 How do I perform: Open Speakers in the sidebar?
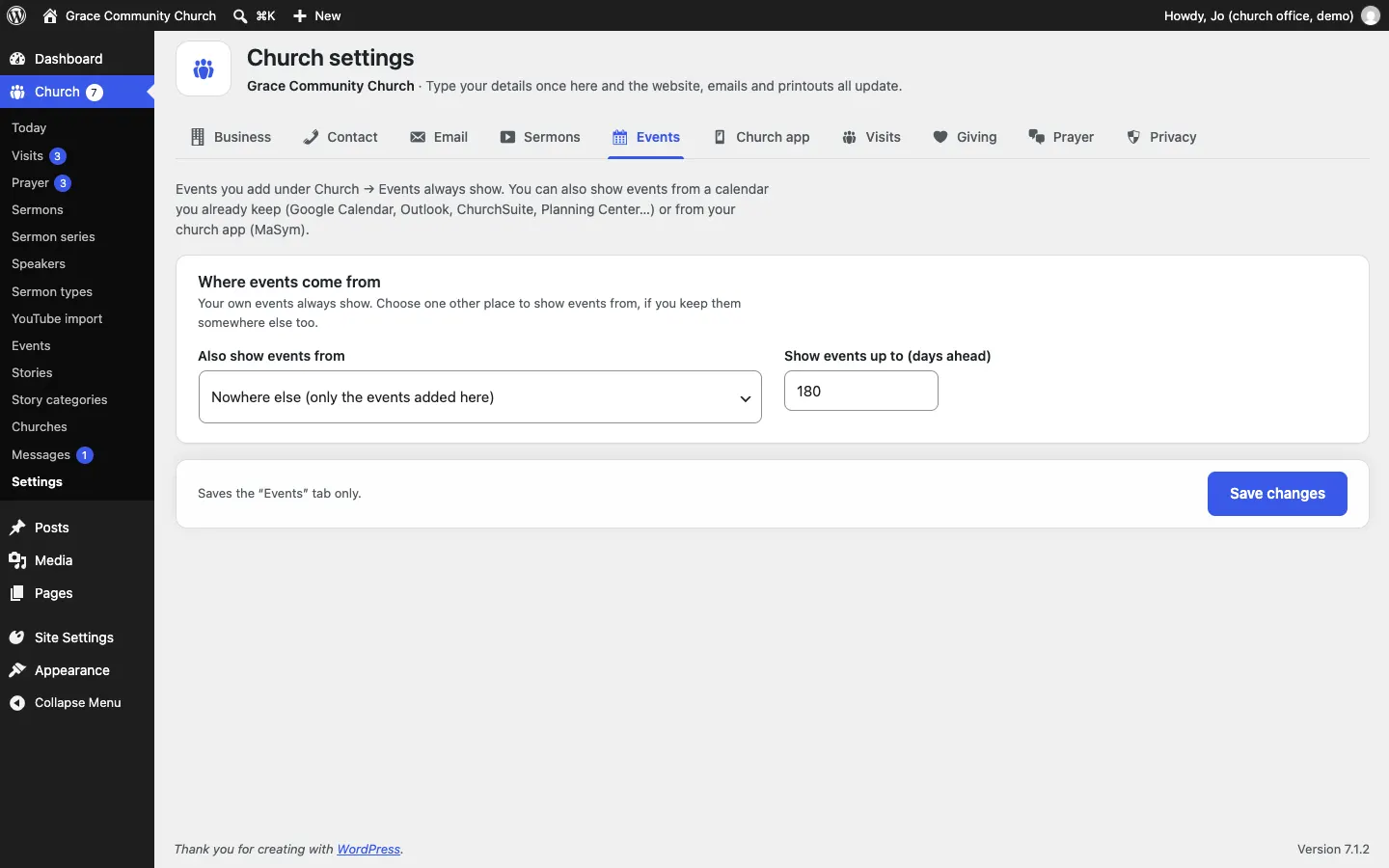(x=39, y=264)
